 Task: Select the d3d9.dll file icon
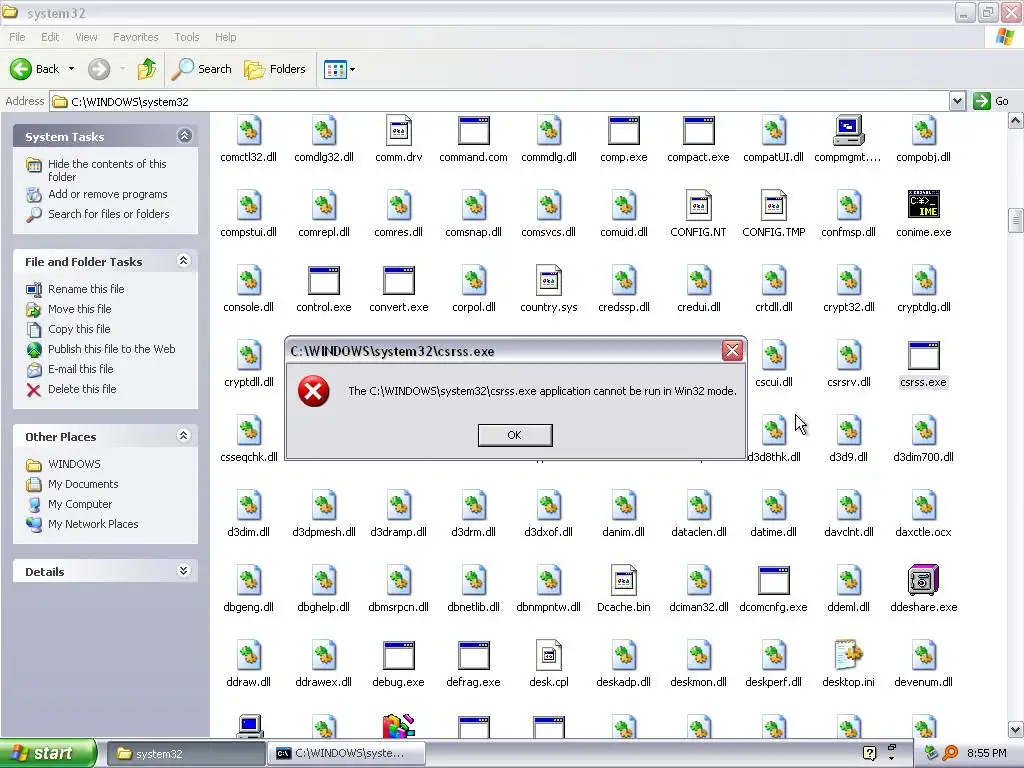click(x=848, y=430)
